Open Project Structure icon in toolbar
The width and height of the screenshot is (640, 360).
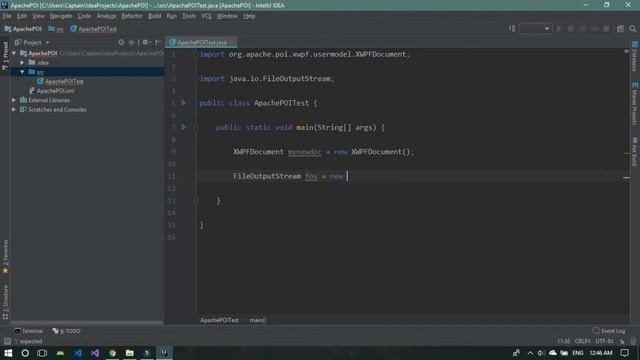(x=620, y=29)
